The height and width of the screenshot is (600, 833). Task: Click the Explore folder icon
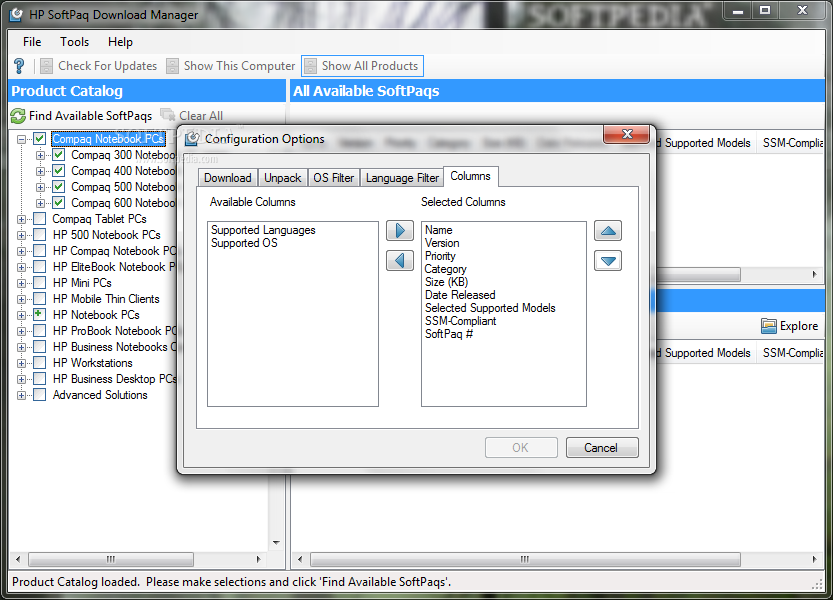pos(768,326)
